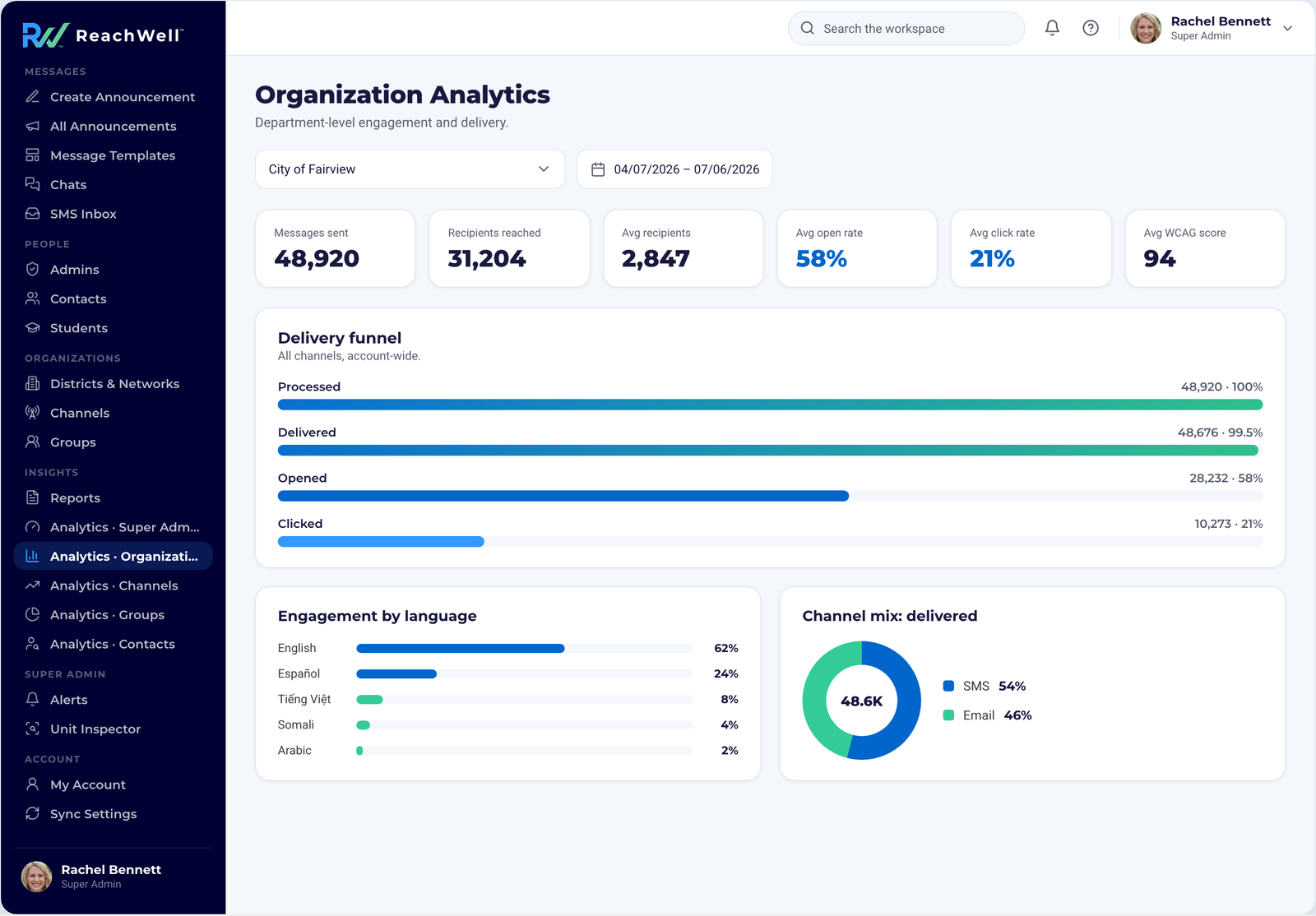Image resolution: width=1316 pixels, height=916 pixels.
Task: Open Analytics · Channels page
Action: click(114, 585)
